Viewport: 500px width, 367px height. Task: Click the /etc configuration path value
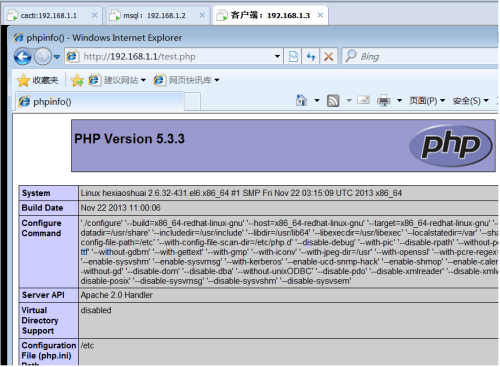point(87,345)
